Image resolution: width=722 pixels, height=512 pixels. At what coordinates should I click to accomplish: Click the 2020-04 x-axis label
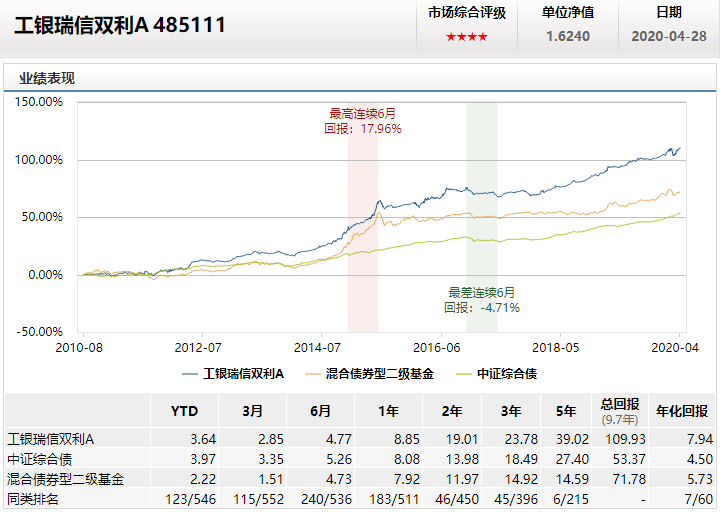click(x=675, y=348)
